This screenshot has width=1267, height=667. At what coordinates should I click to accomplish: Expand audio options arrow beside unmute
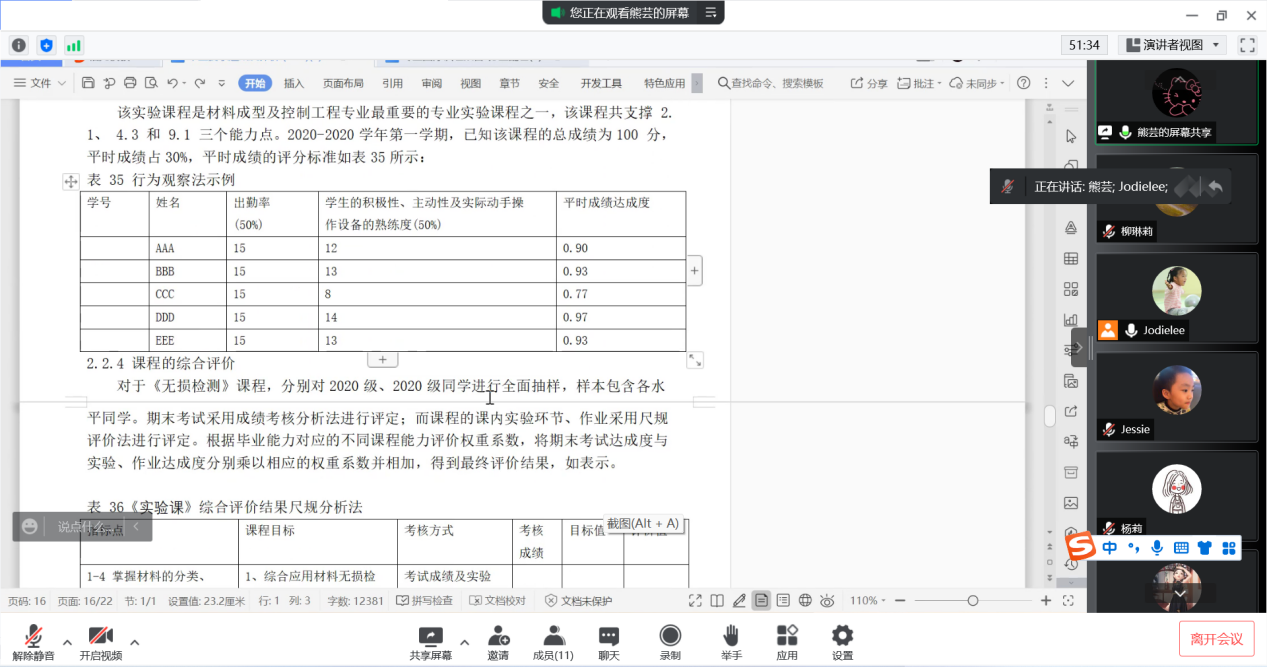(67, 642)
